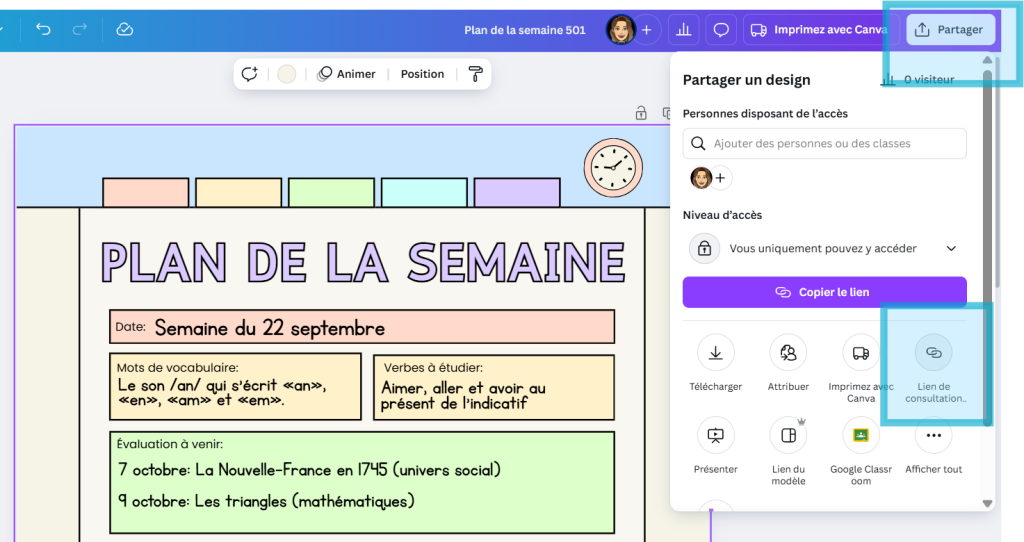Click Lien de consultation icon
Image resolution: width=1024 pixels, height=542 pixels.
pyautogui.click(x=934, y=353)
